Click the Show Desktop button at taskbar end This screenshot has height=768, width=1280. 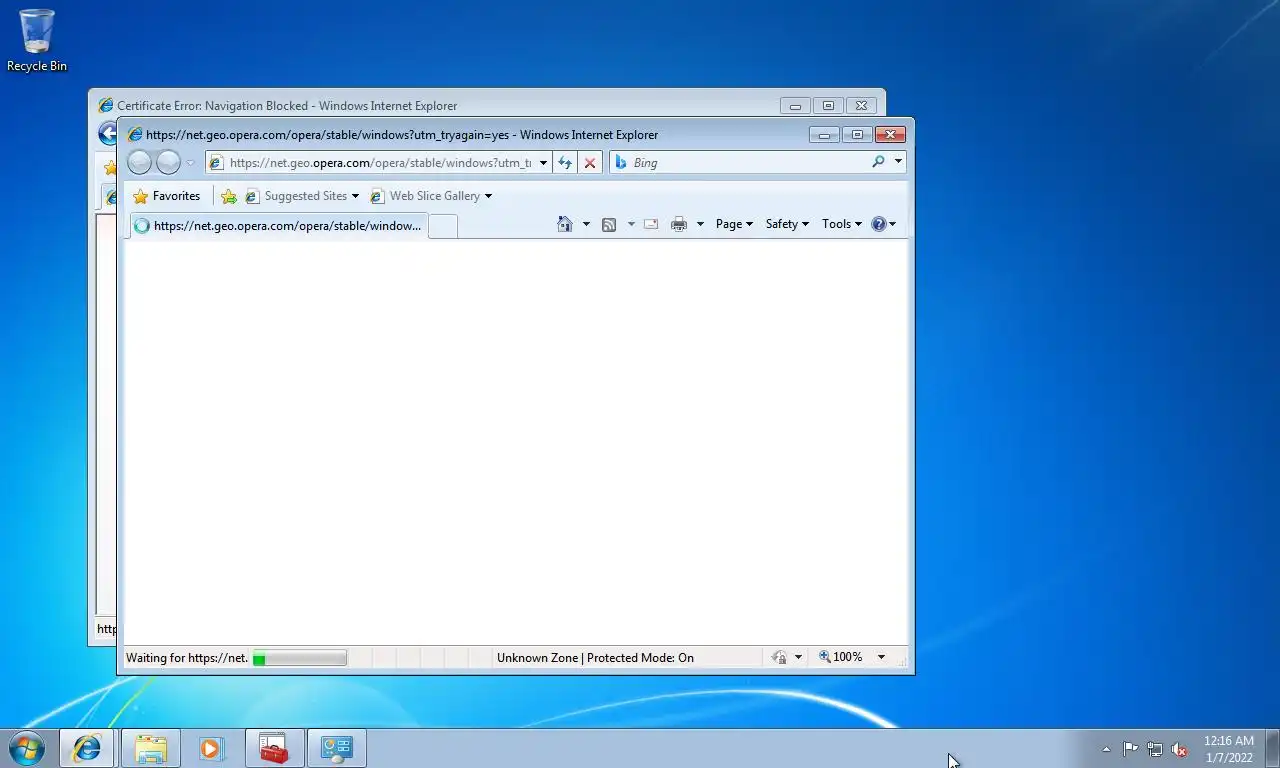1273,748
